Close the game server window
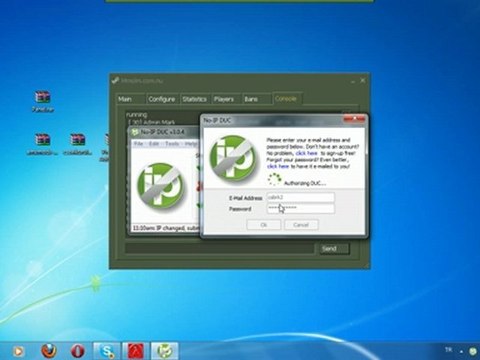The image size is (480, 360). click(363, 80)
